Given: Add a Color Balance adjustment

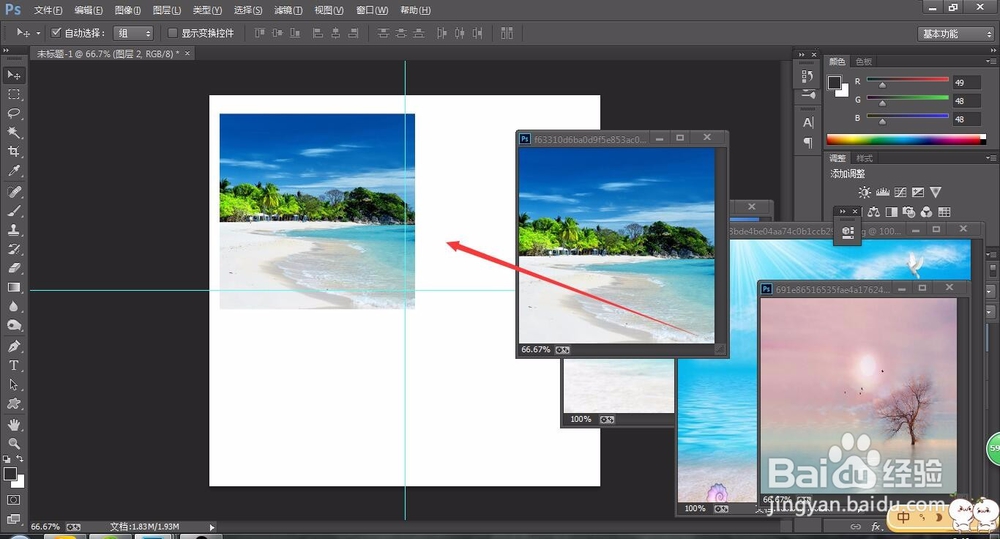Looking at the screenshot, I should point(874,212).
